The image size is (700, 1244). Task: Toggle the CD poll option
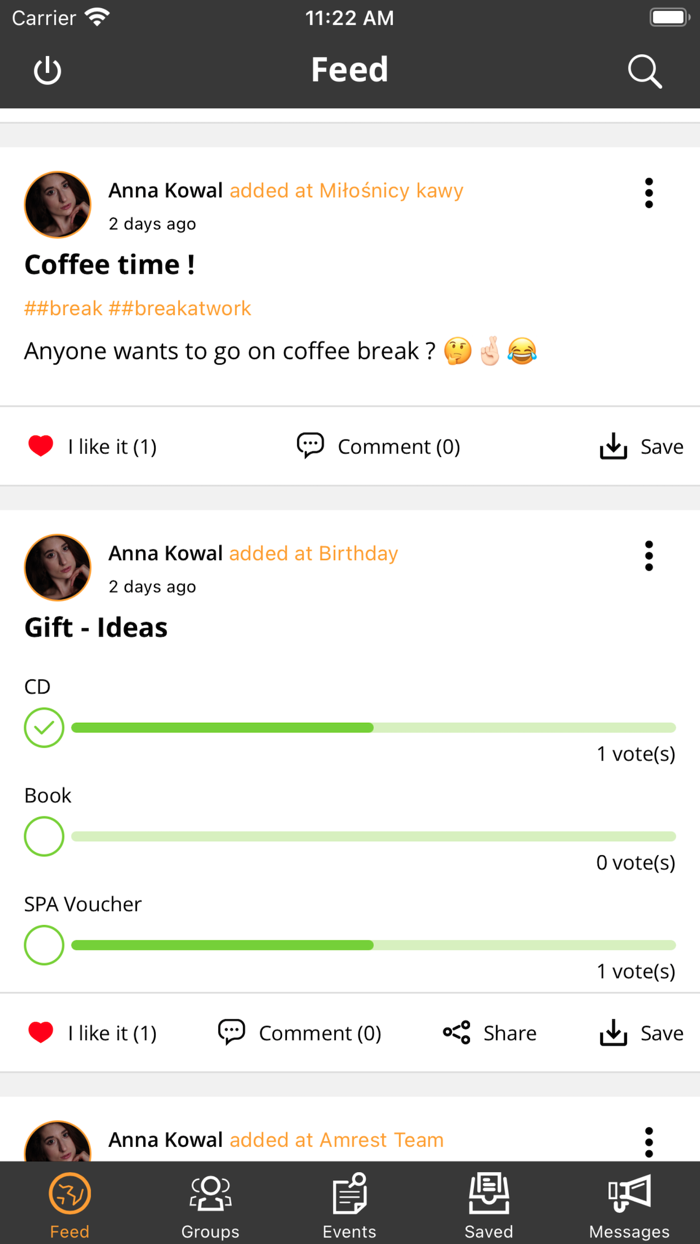tap(44, 728)
